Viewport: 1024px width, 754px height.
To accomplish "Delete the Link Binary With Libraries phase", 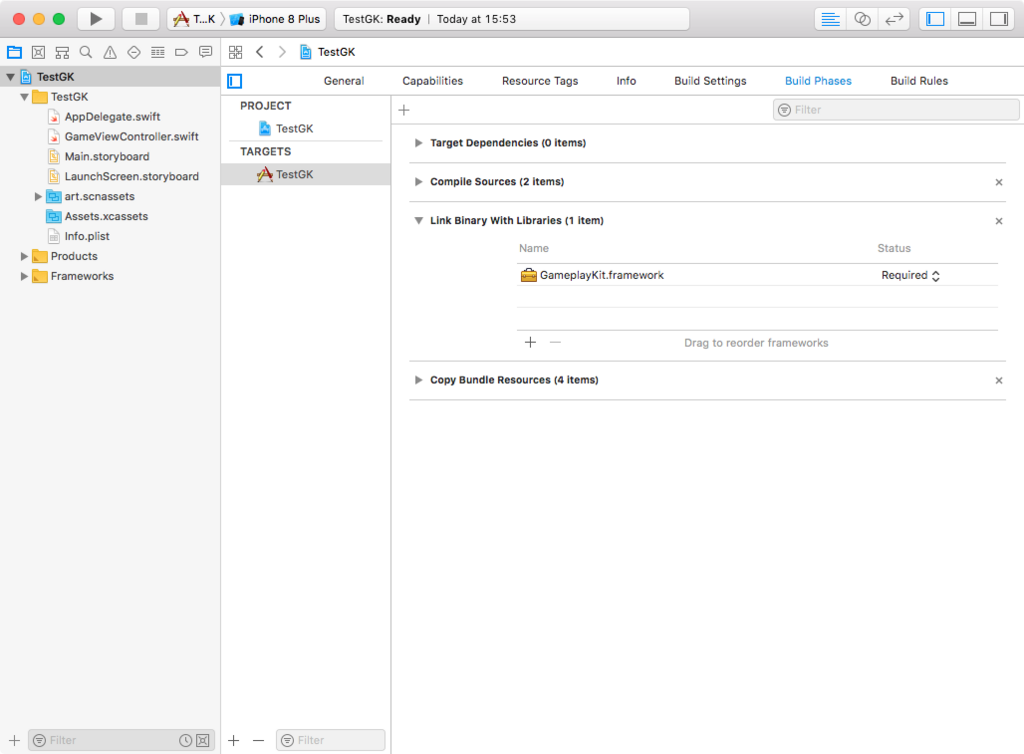I will (x=999, y=221).
